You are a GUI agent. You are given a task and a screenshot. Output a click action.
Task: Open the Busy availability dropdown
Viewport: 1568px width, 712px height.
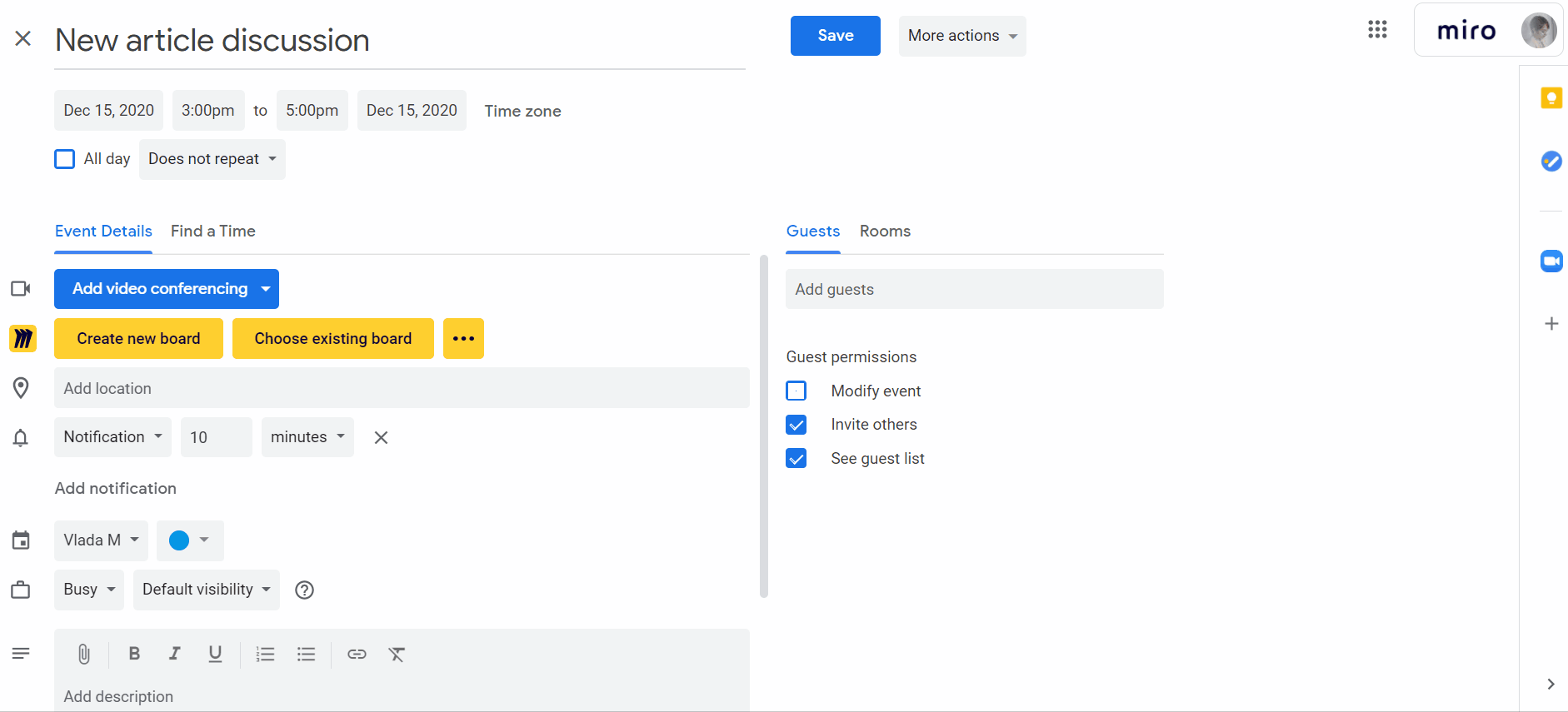click(x=88, y=590)
